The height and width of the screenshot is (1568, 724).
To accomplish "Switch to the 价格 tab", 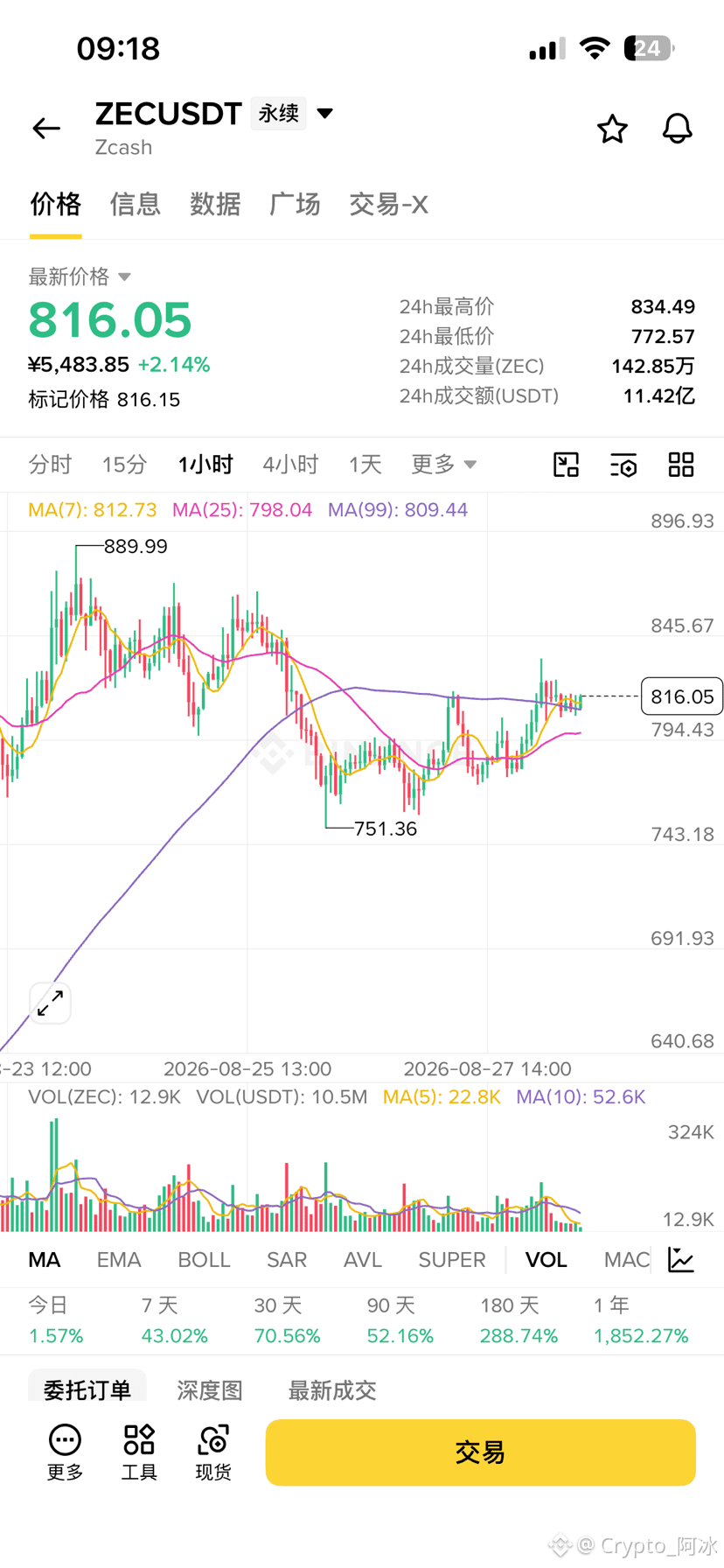I will coord(56,204).
